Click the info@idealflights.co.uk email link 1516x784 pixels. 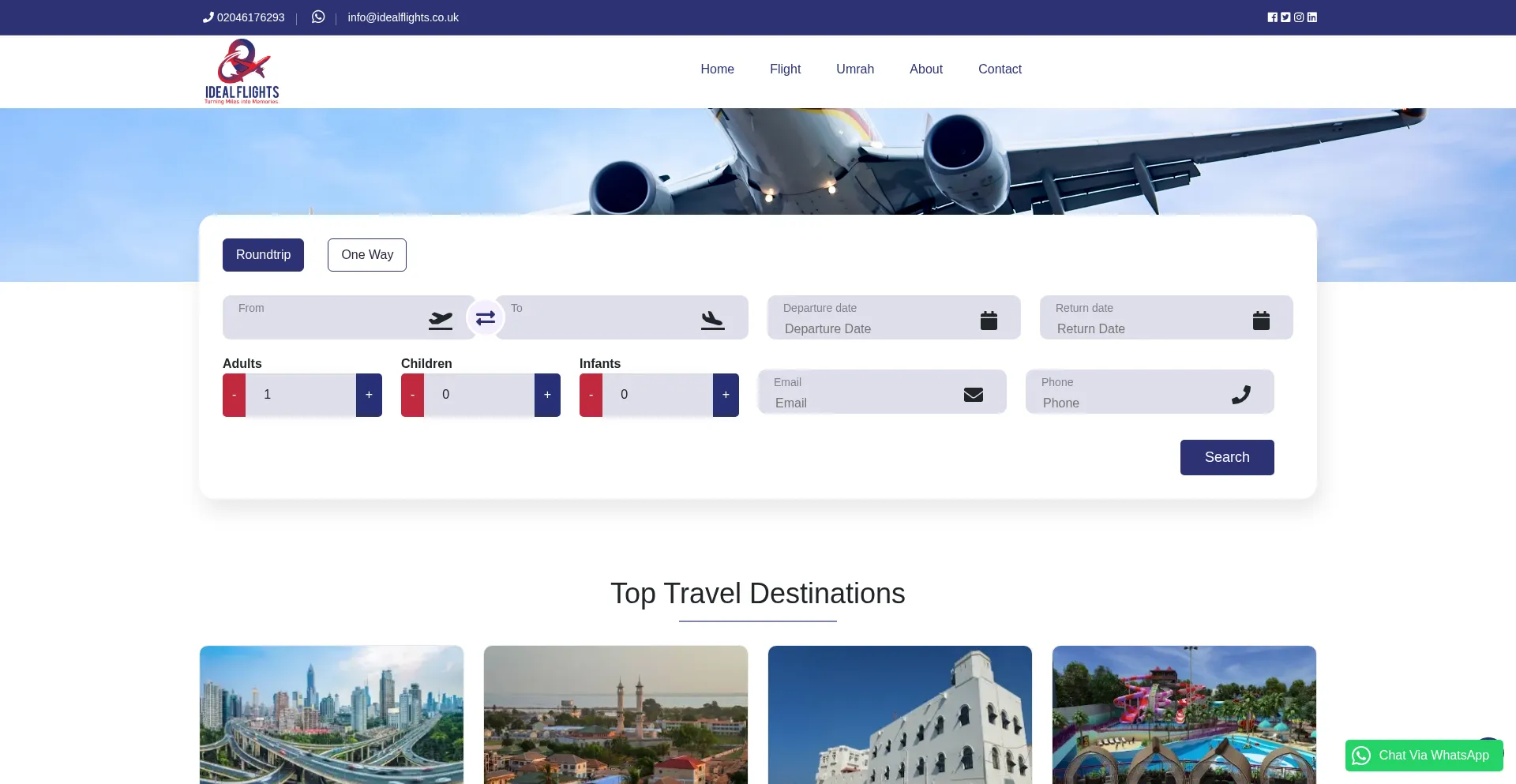point(403,17)
